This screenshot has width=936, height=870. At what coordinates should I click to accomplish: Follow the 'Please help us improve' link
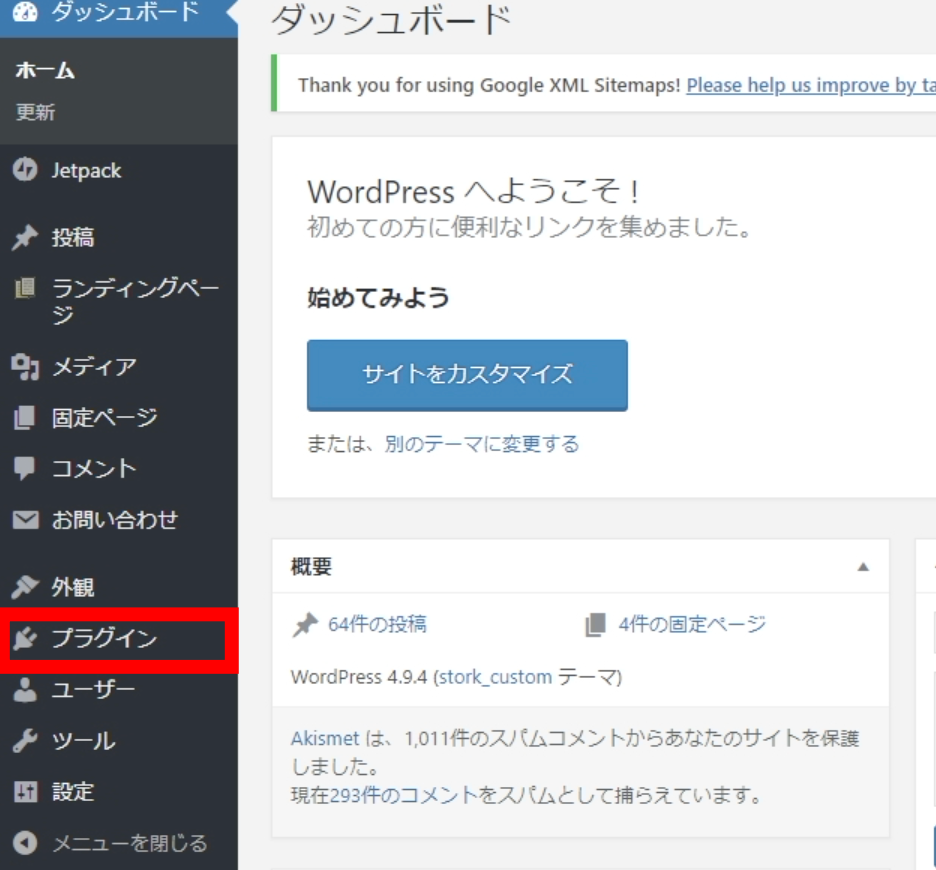[x=811, y=85]
